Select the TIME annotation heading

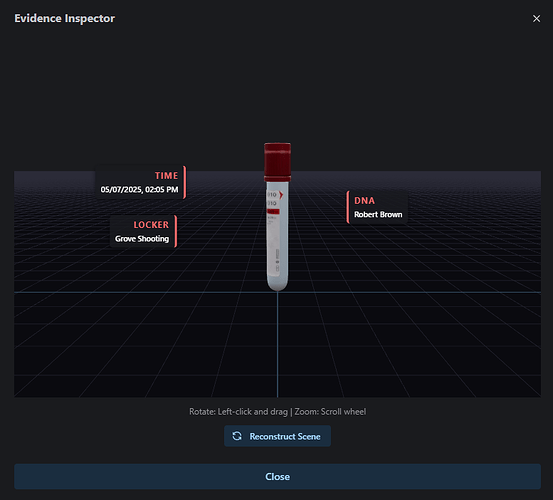(166, 176)
